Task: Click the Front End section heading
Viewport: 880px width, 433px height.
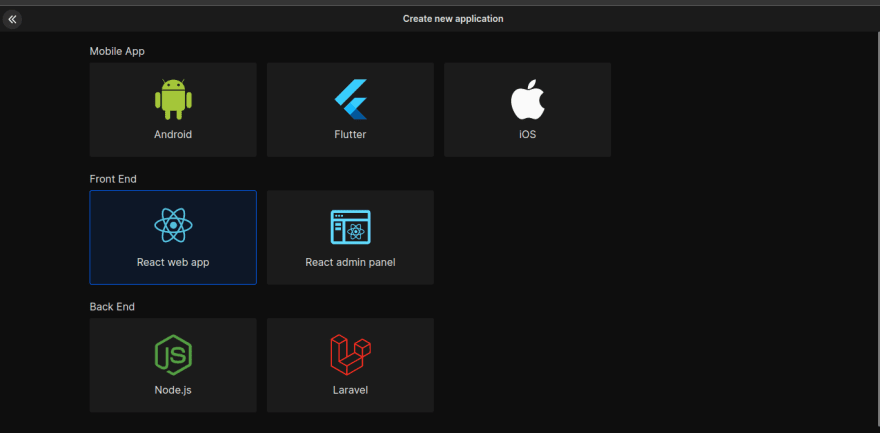Action: (x=113, y=179)
